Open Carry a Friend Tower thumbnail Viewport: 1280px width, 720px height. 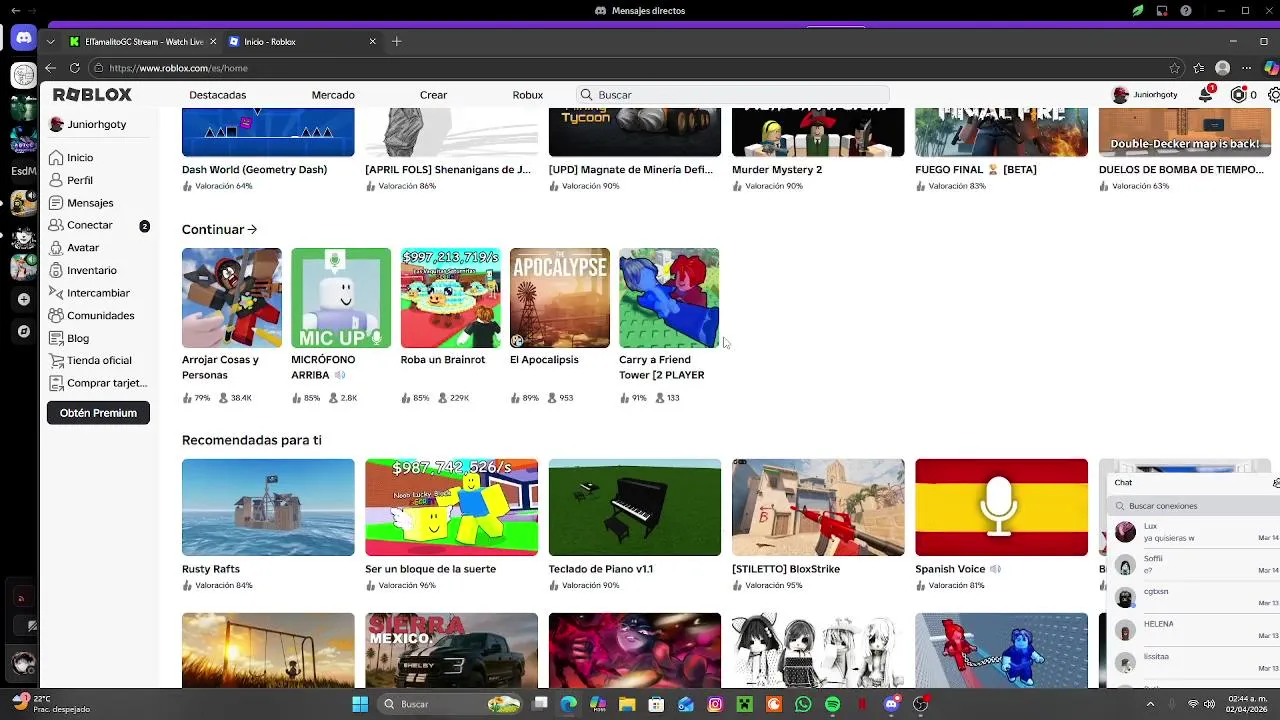[669, 298]
